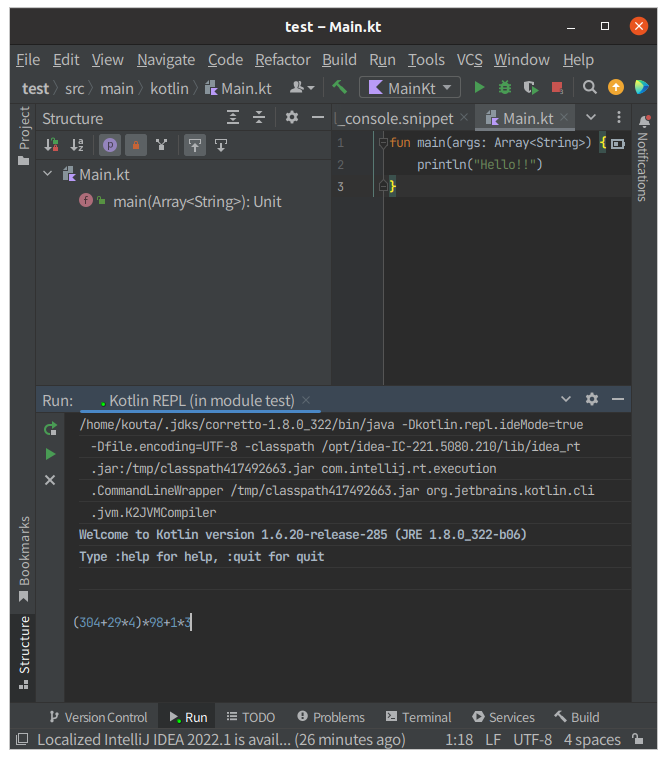Toggle Sort by Visibility in Structure

click(52, 145)
